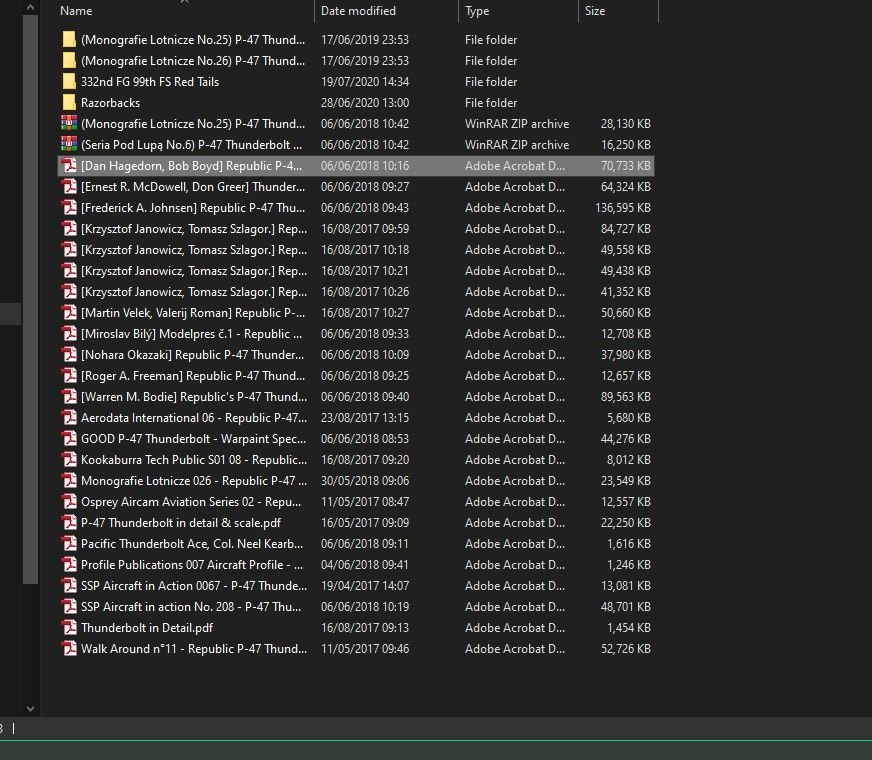Select Pacific Thunderbolt Ace, Col. Neel Kearby name
Screen dimensions: 872x760
point(192,544)
